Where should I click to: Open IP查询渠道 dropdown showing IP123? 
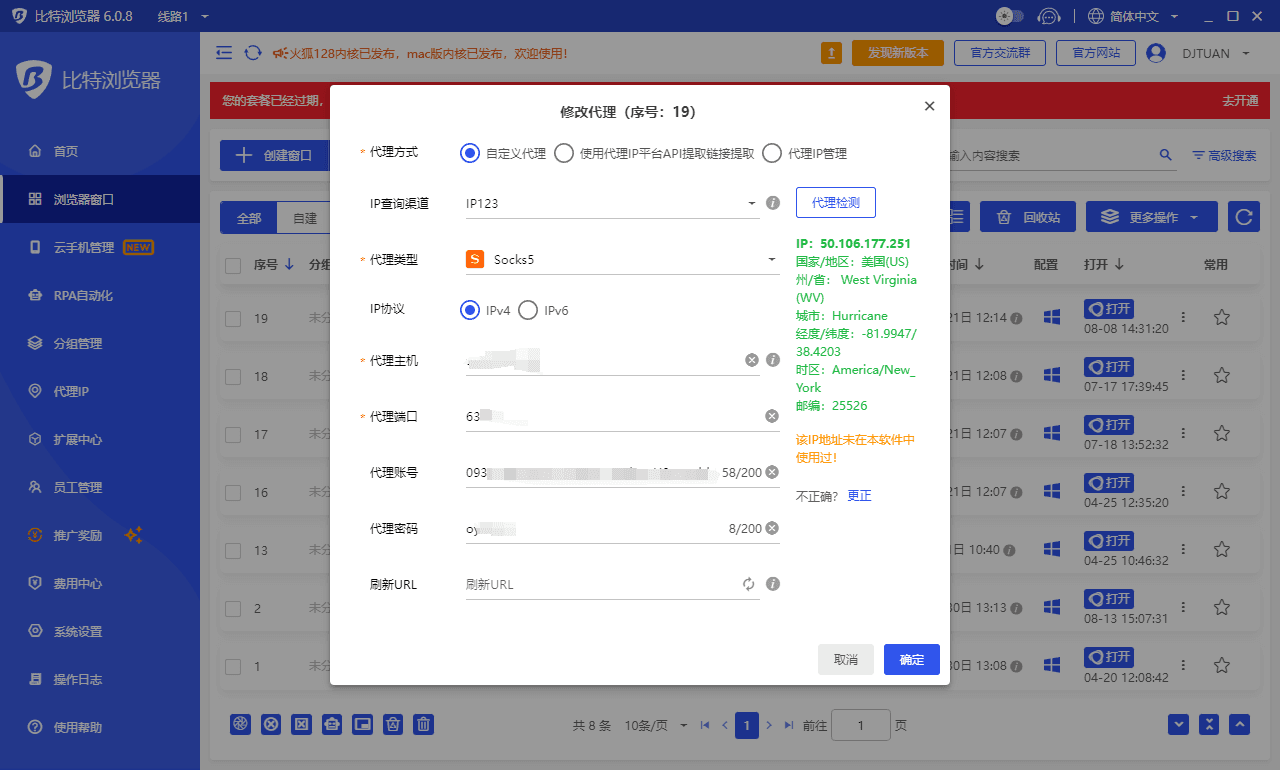pyautogui.click(x=612, y=203)
